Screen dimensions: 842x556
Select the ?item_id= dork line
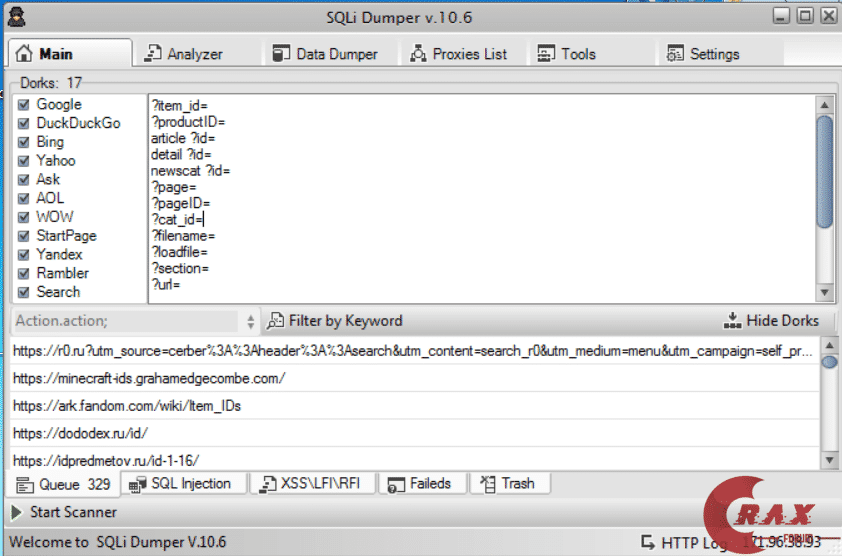179,106
